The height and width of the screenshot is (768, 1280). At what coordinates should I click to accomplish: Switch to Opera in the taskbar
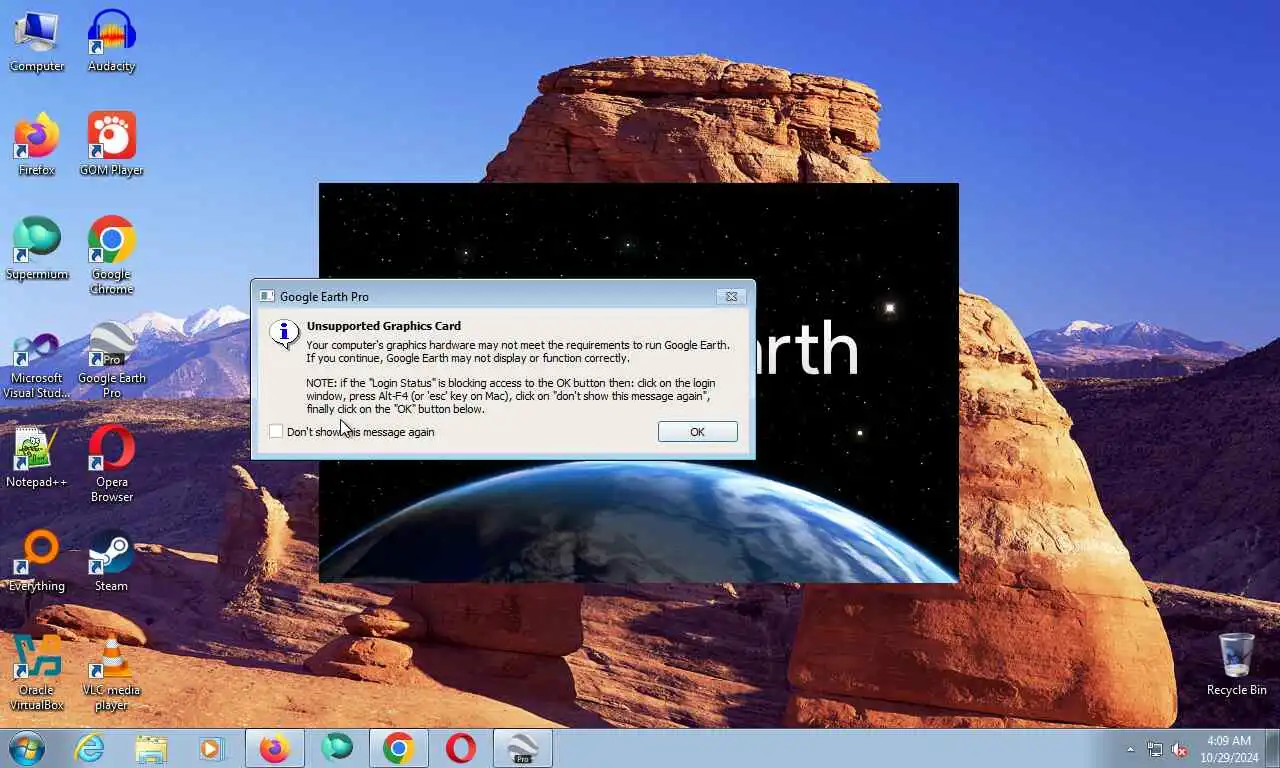[x=460, y=748]
